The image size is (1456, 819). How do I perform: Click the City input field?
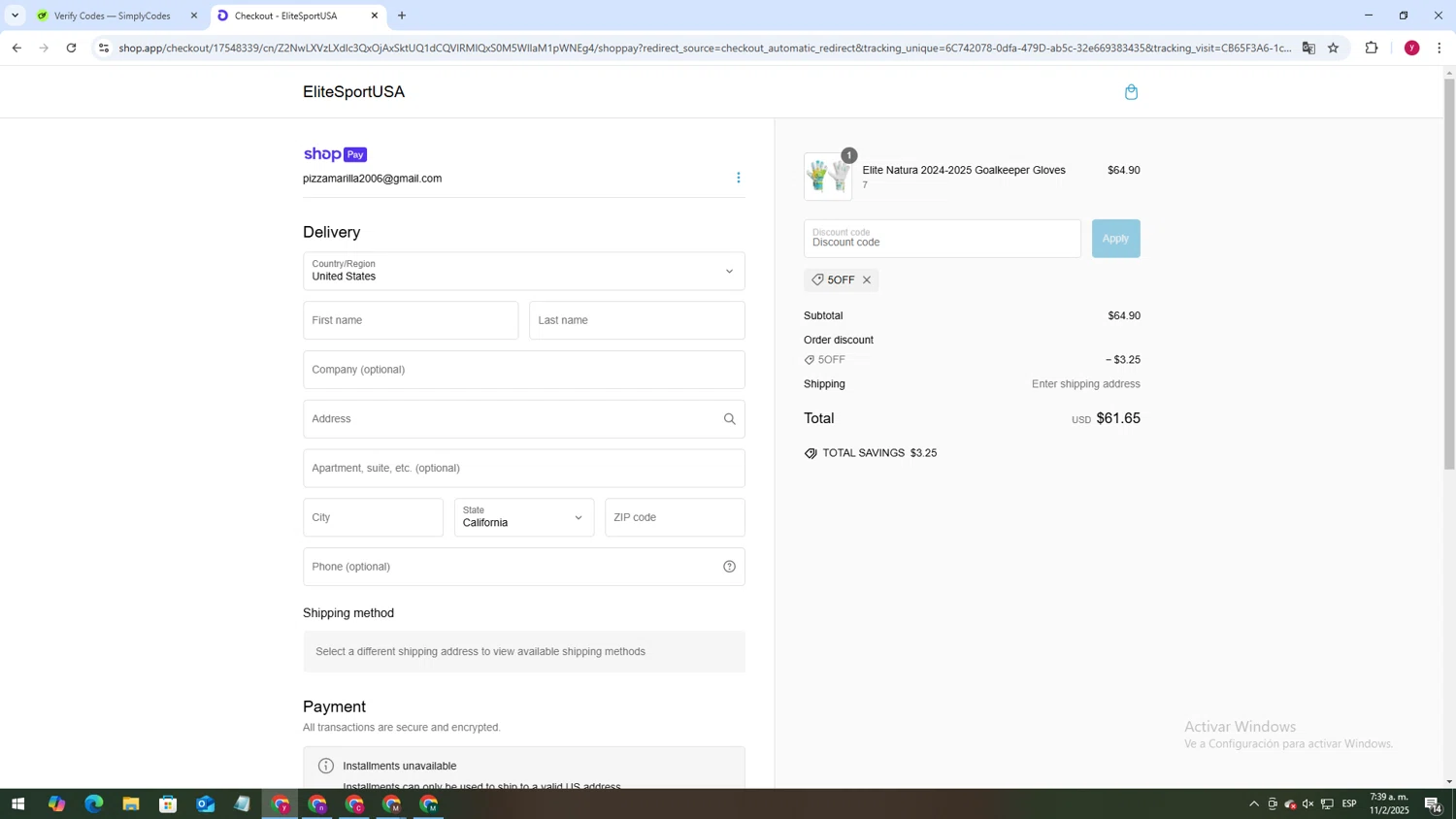373,517
